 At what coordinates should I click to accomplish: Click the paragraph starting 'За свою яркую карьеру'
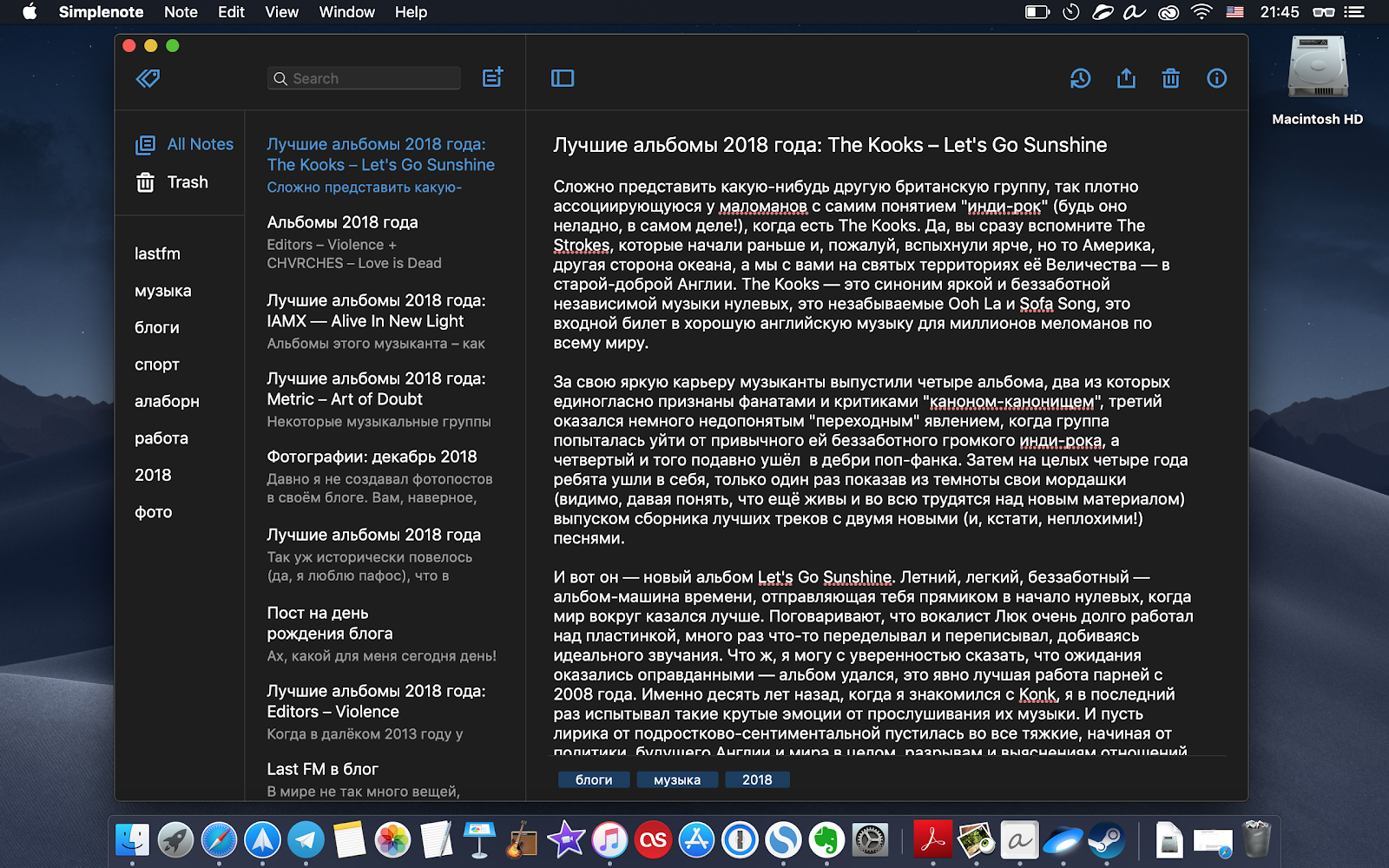pyautogui.click(x=871, y=460)
